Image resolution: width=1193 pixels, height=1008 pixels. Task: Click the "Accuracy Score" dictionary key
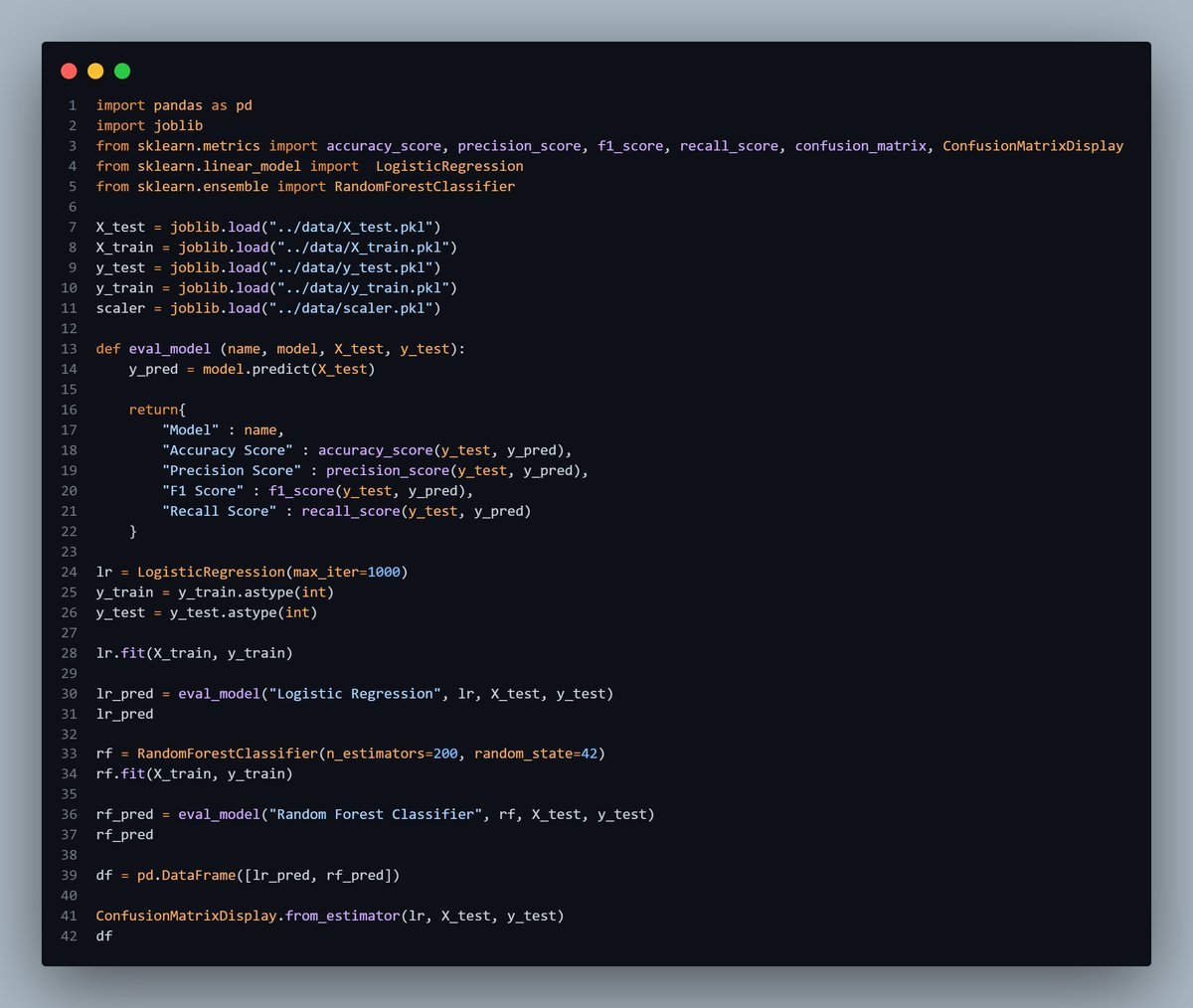coord(228,450)
